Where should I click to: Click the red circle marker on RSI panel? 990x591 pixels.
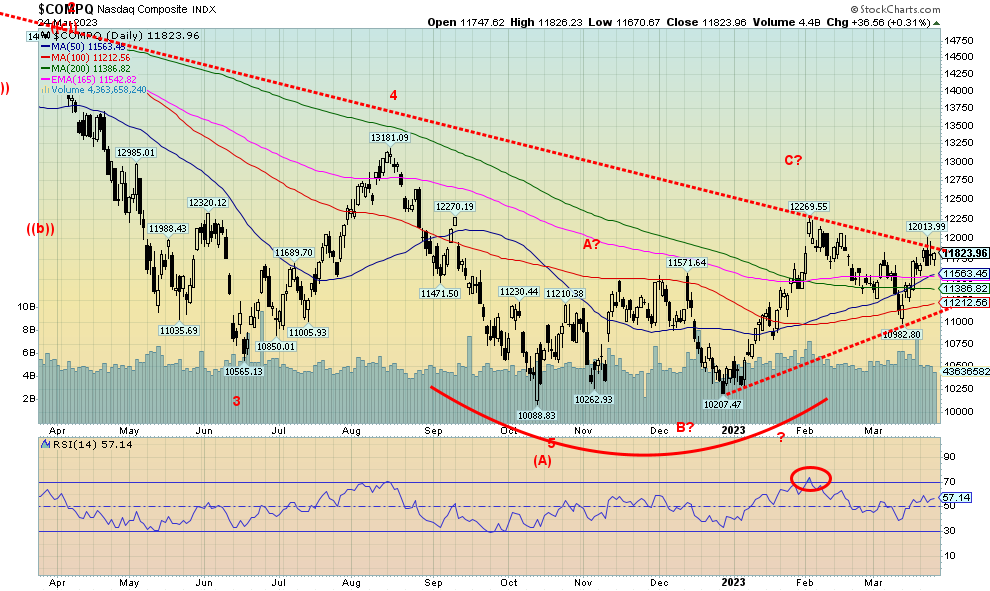coord(811,479)
